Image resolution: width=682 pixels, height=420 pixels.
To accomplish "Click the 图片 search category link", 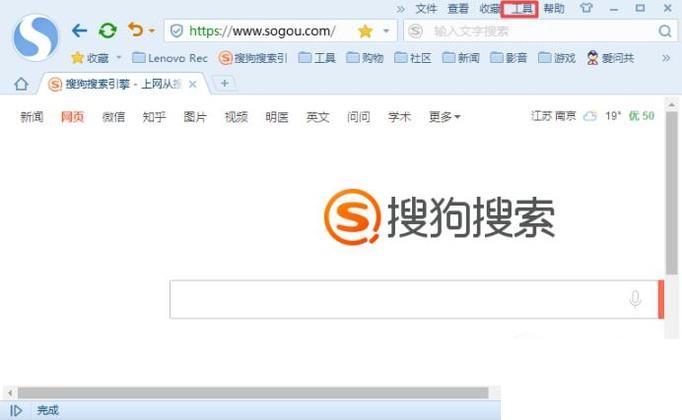I will 195,117.
